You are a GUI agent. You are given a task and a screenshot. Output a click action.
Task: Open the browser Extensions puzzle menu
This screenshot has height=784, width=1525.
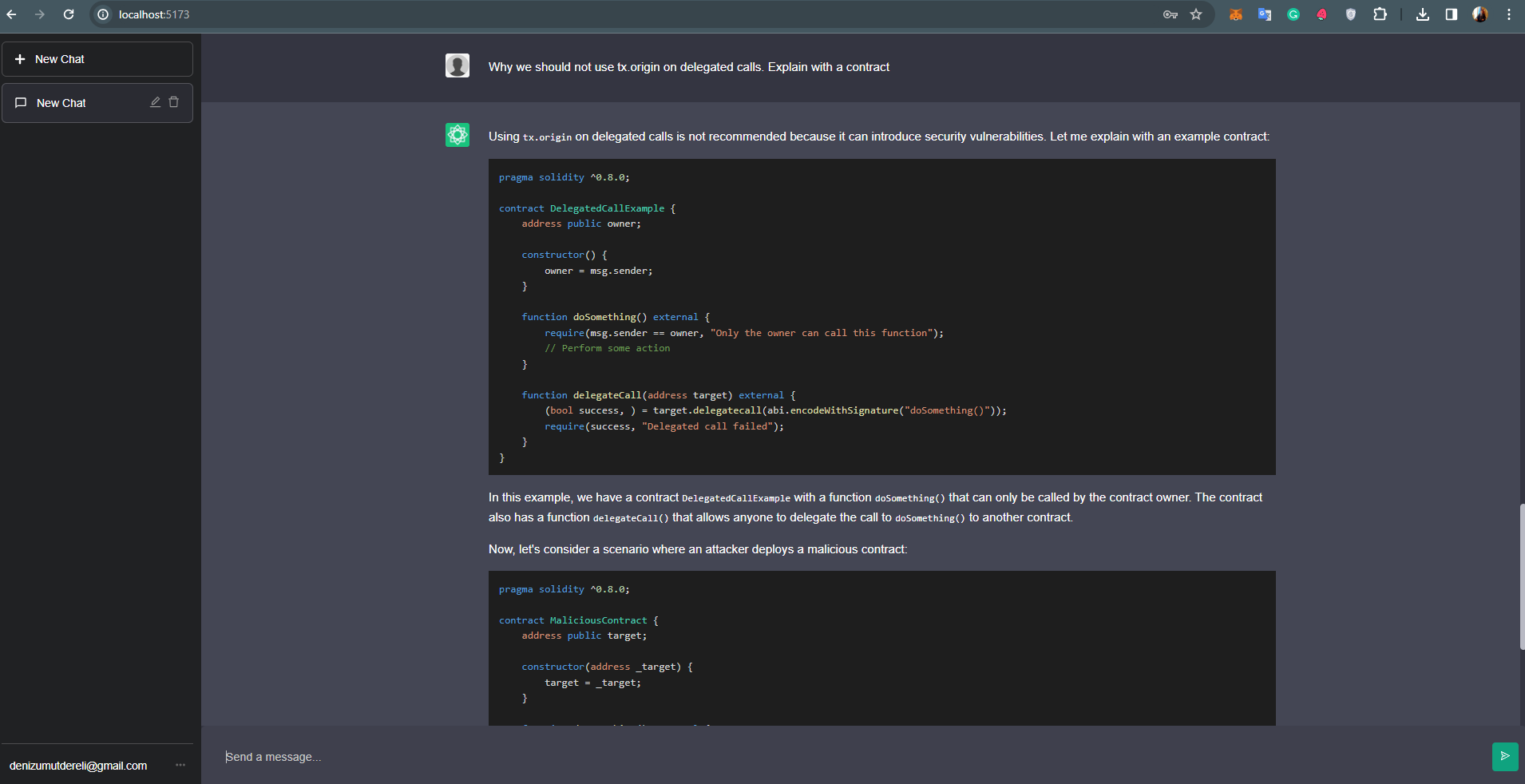click(1380, 14)
